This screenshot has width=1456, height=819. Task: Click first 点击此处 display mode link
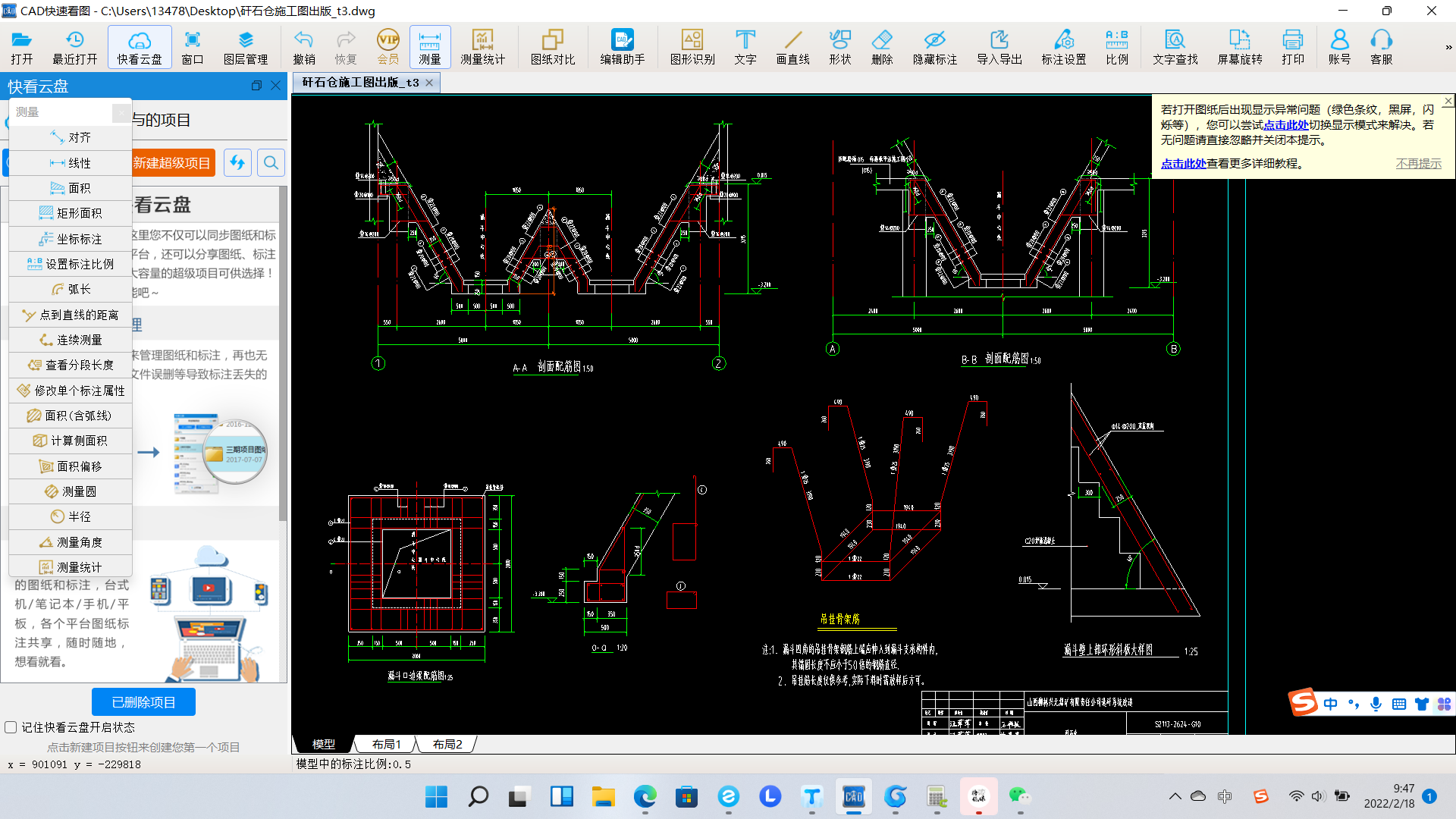[x=1285, y=125]
